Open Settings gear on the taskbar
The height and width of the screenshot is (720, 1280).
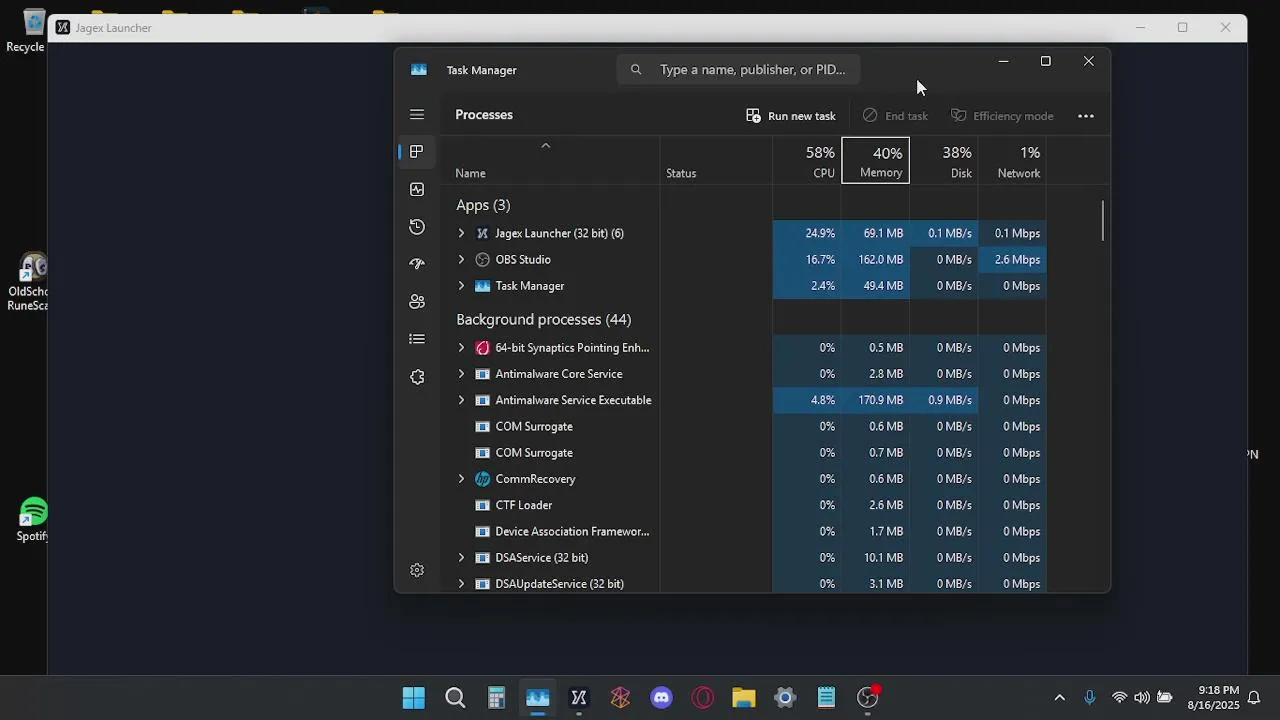pos(785,698)
